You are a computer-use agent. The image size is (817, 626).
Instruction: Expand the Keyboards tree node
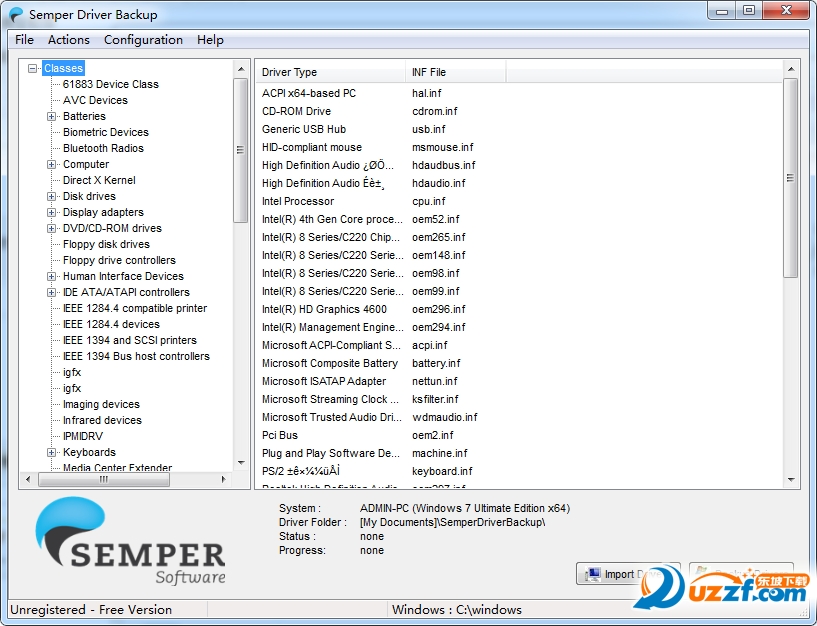pyautogui.click(x=51, y=452)
